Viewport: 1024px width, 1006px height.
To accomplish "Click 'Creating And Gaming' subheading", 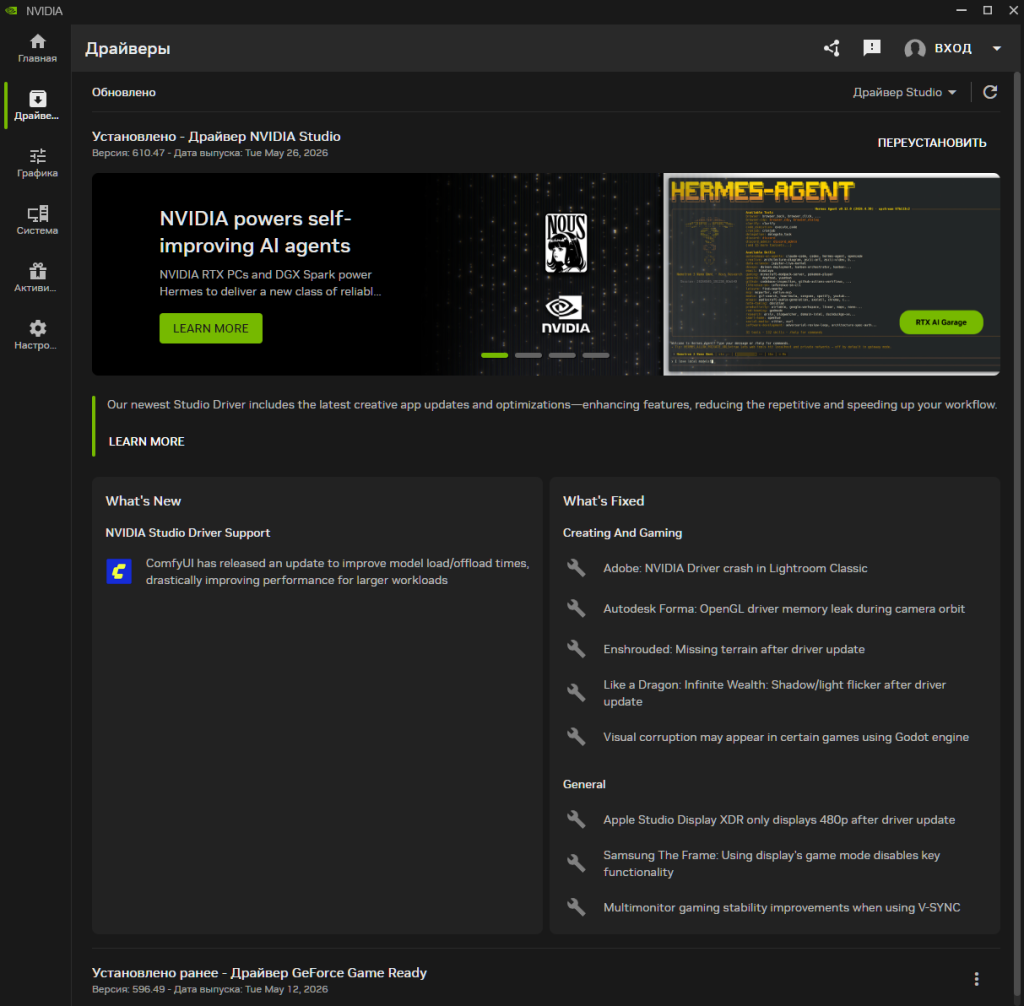I will pos(622,533).
